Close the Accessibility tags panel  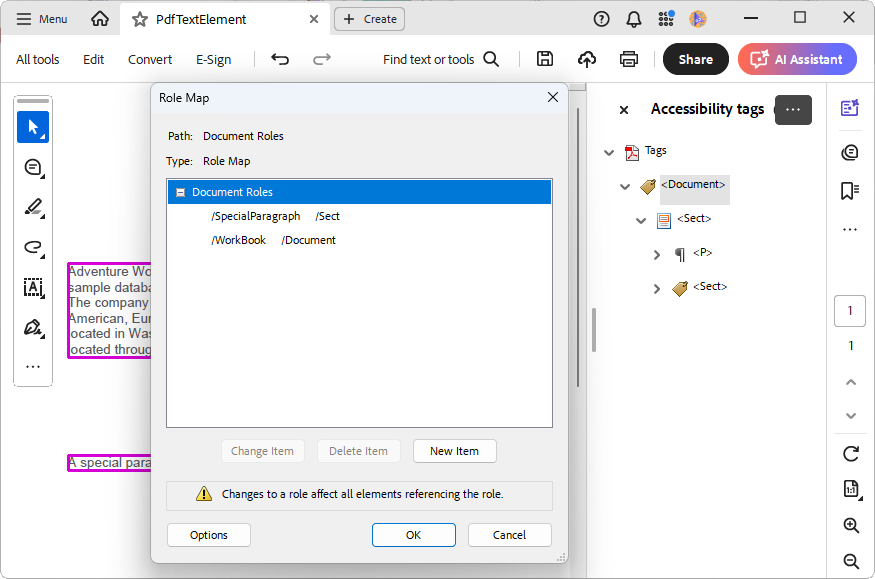(x=624, y=110)
